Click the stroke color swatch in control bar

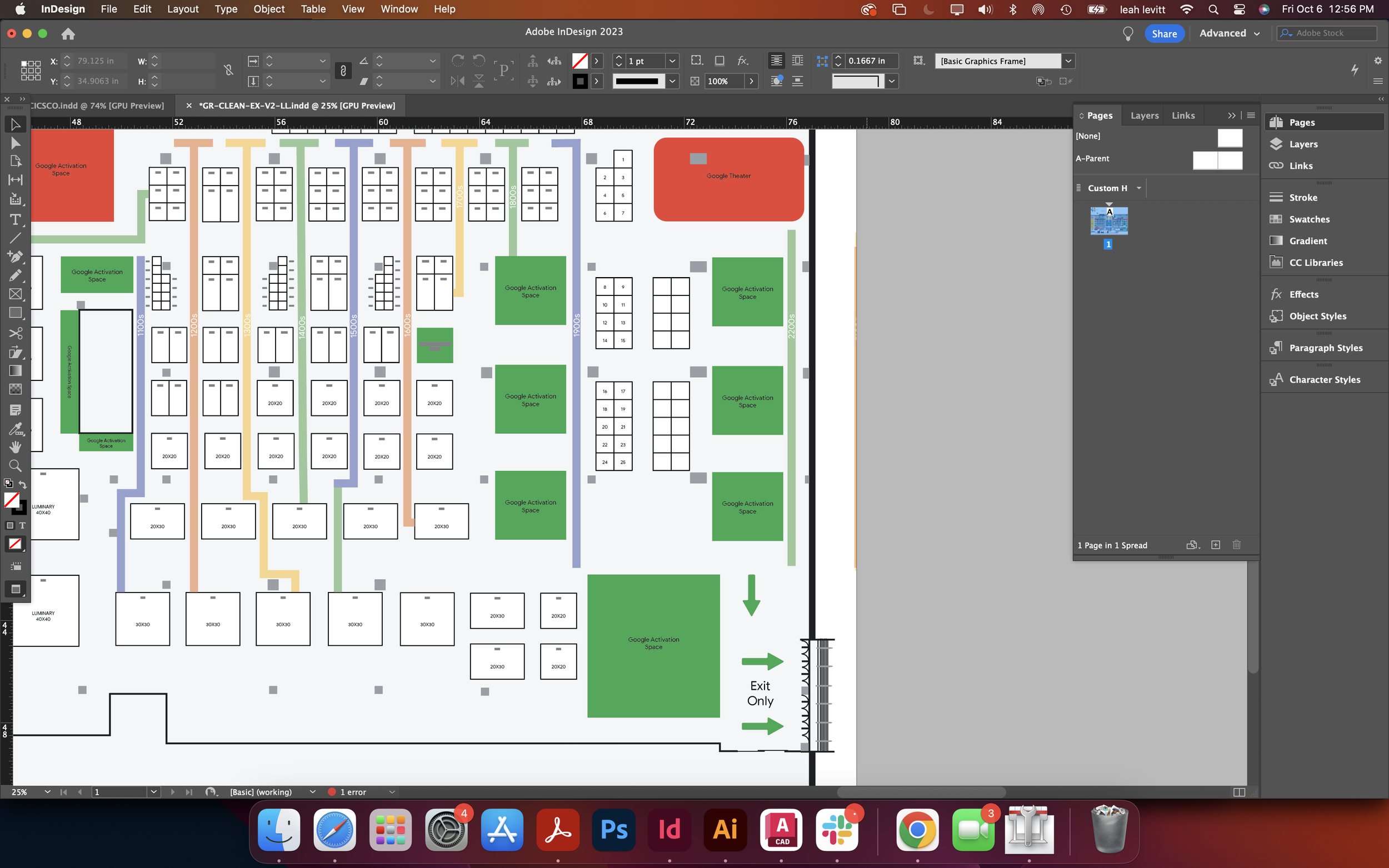tap(581, 81)
